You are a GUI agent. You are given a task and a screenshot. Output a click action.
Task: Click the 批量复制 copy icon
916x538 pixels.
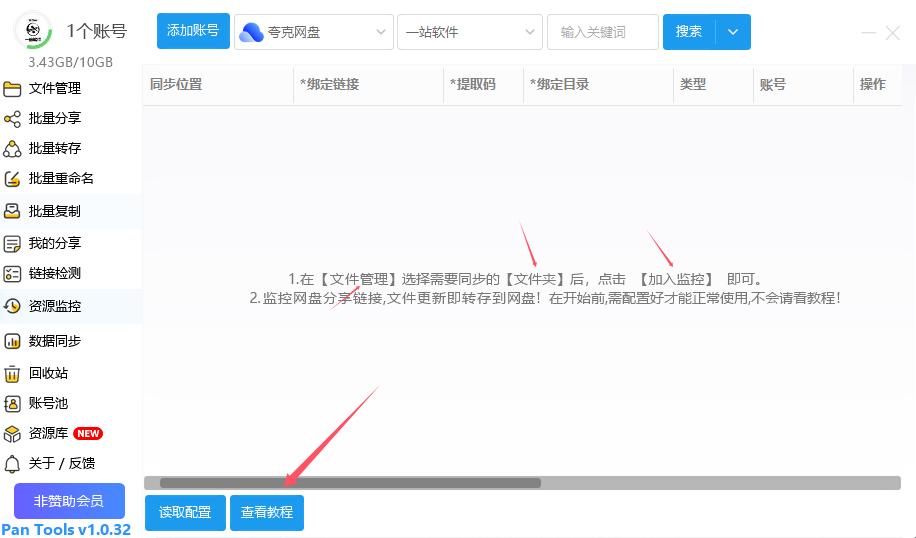[12, 211]
